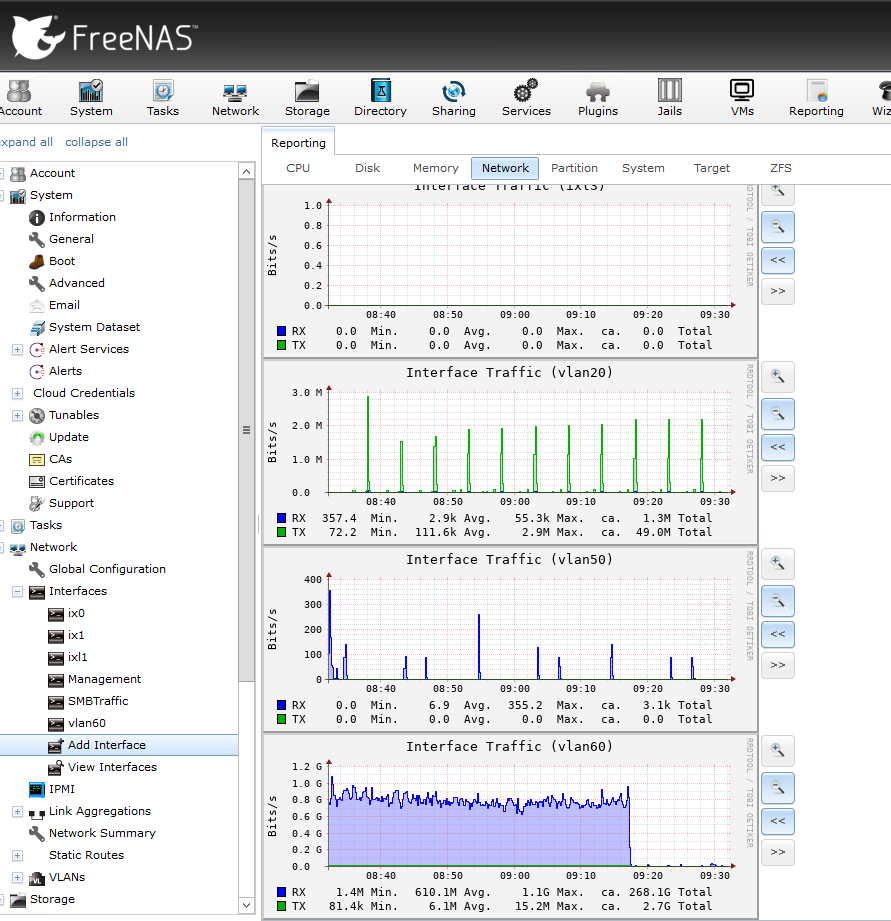Shift vlan50 graph forward with >>
Image resolution: width=891 pixels, height=921 pixels.
[778, 665]
